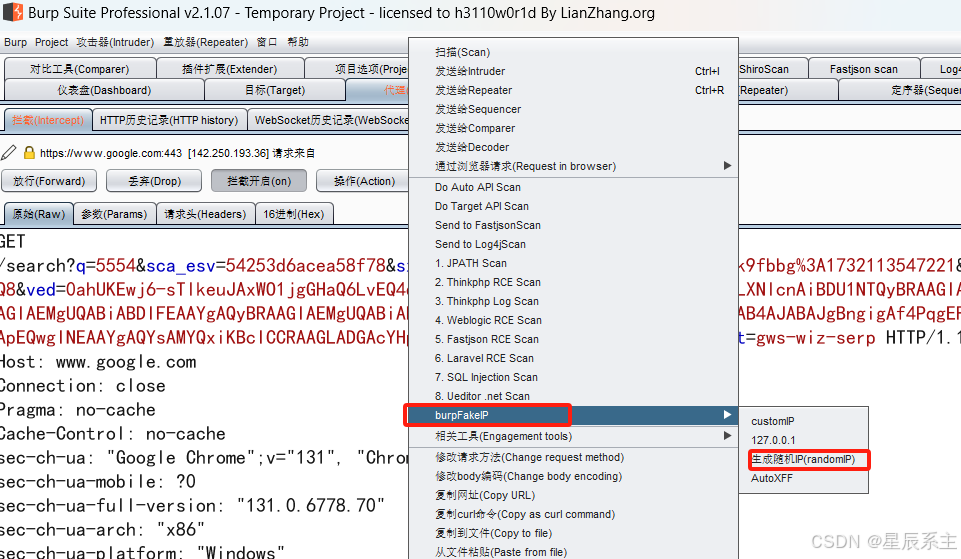Choose 扫描(Scan) in the context menu
Viewport: 961px width, 559px height.
click(573, 52)
